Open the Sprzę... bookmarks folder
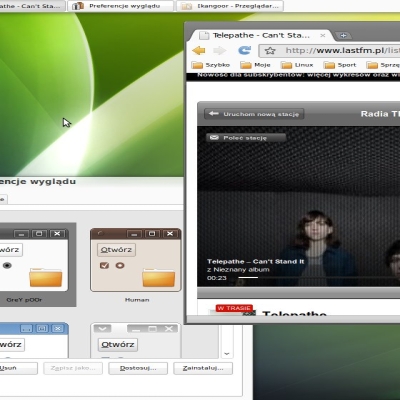 pyautogui.click(x=383, y=65)
